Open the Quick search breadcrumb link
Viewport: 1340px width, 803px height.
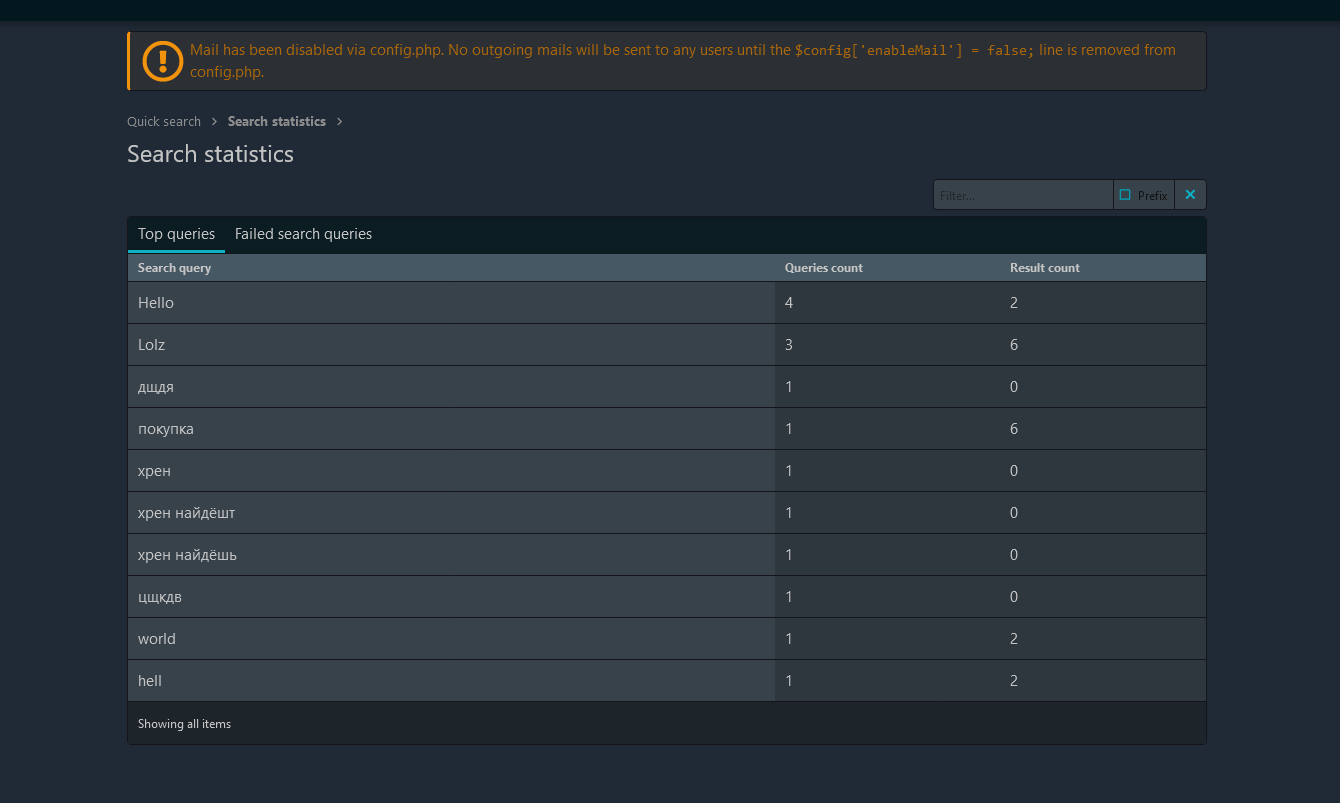tap(164, 121)
